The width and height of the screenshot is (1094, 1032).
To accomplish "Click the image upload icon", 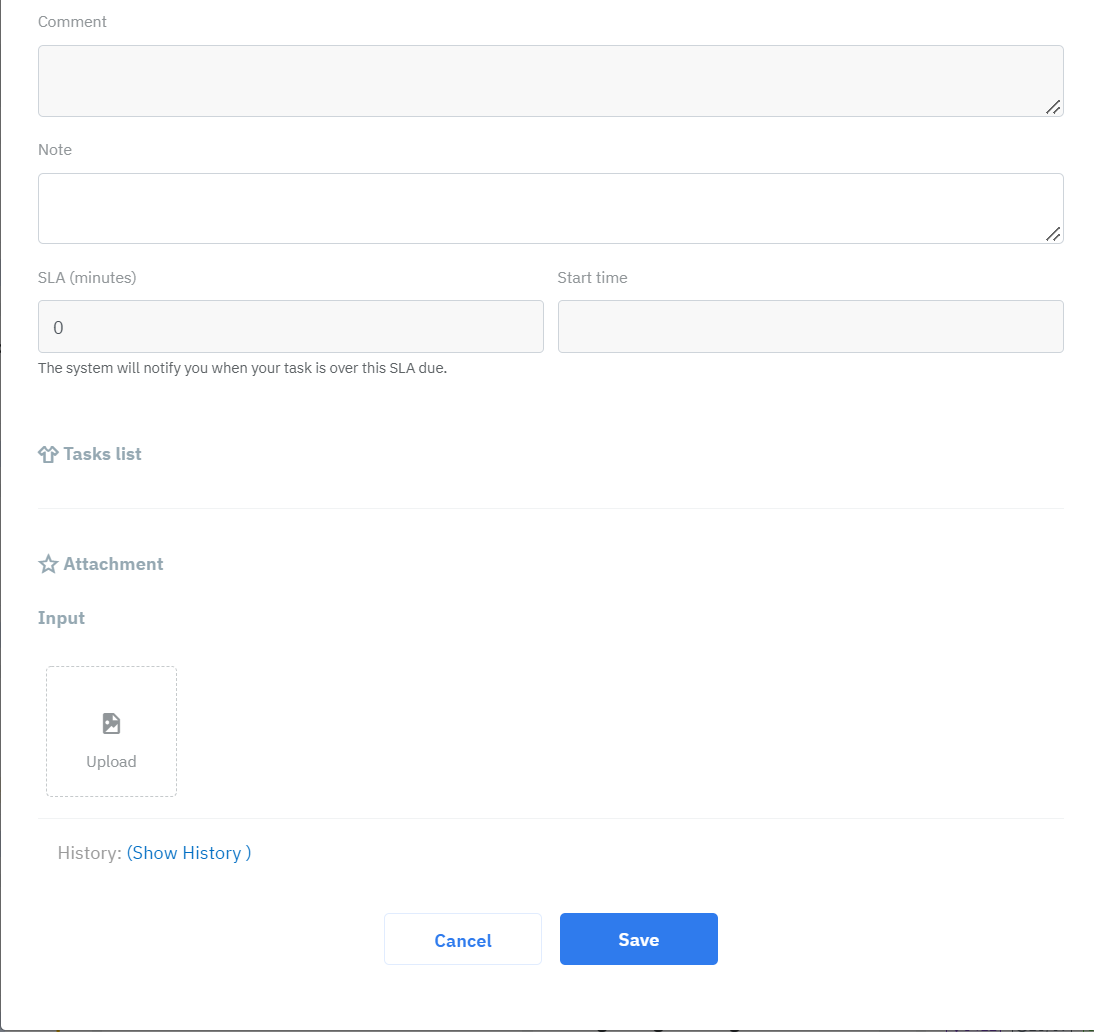I will (111, 723).
